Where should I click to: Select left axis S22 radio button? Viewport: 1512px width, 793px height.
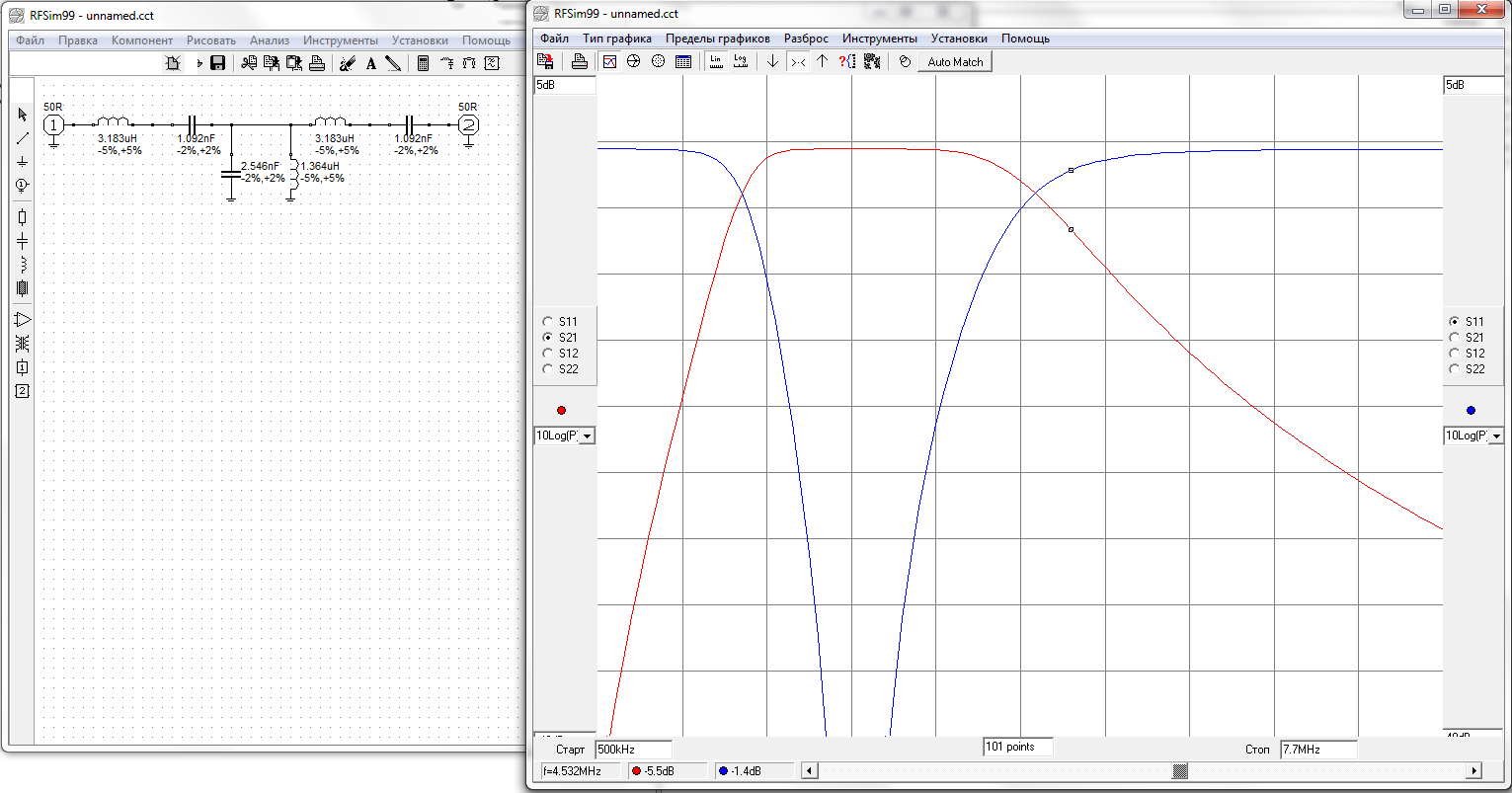pyautogui.click(x=549, y=369)
